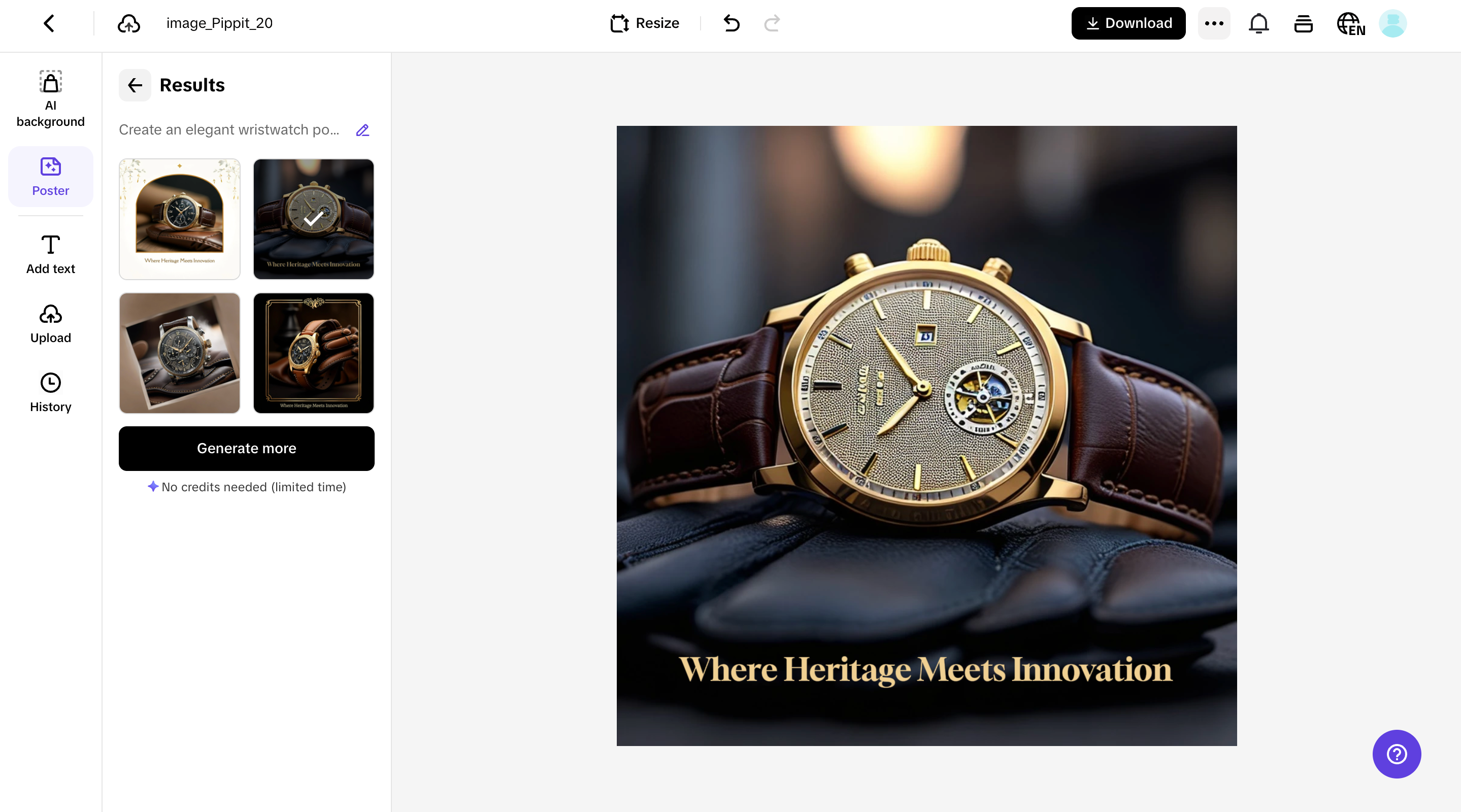Open the language selector globe
Screen dimensions: 1461x812
(x=1350, y=24)
